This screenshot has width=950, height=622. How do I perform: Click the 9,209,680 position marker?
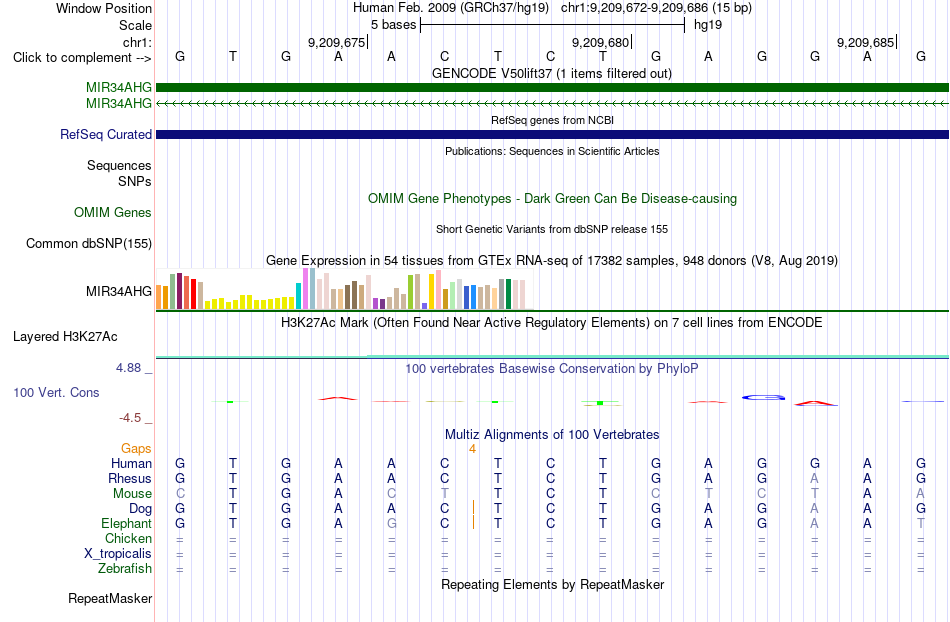pos(600,42)
